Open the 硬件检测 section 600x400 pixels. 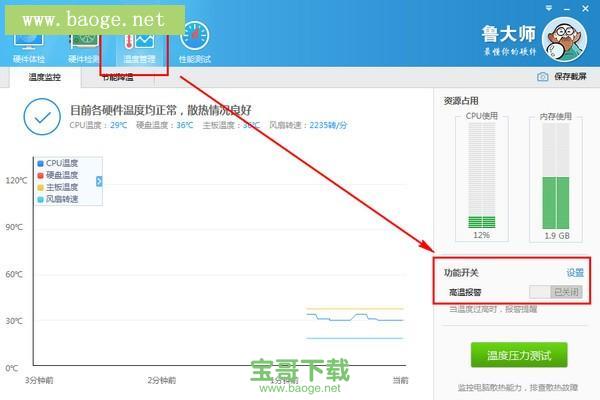click(84, 47)
